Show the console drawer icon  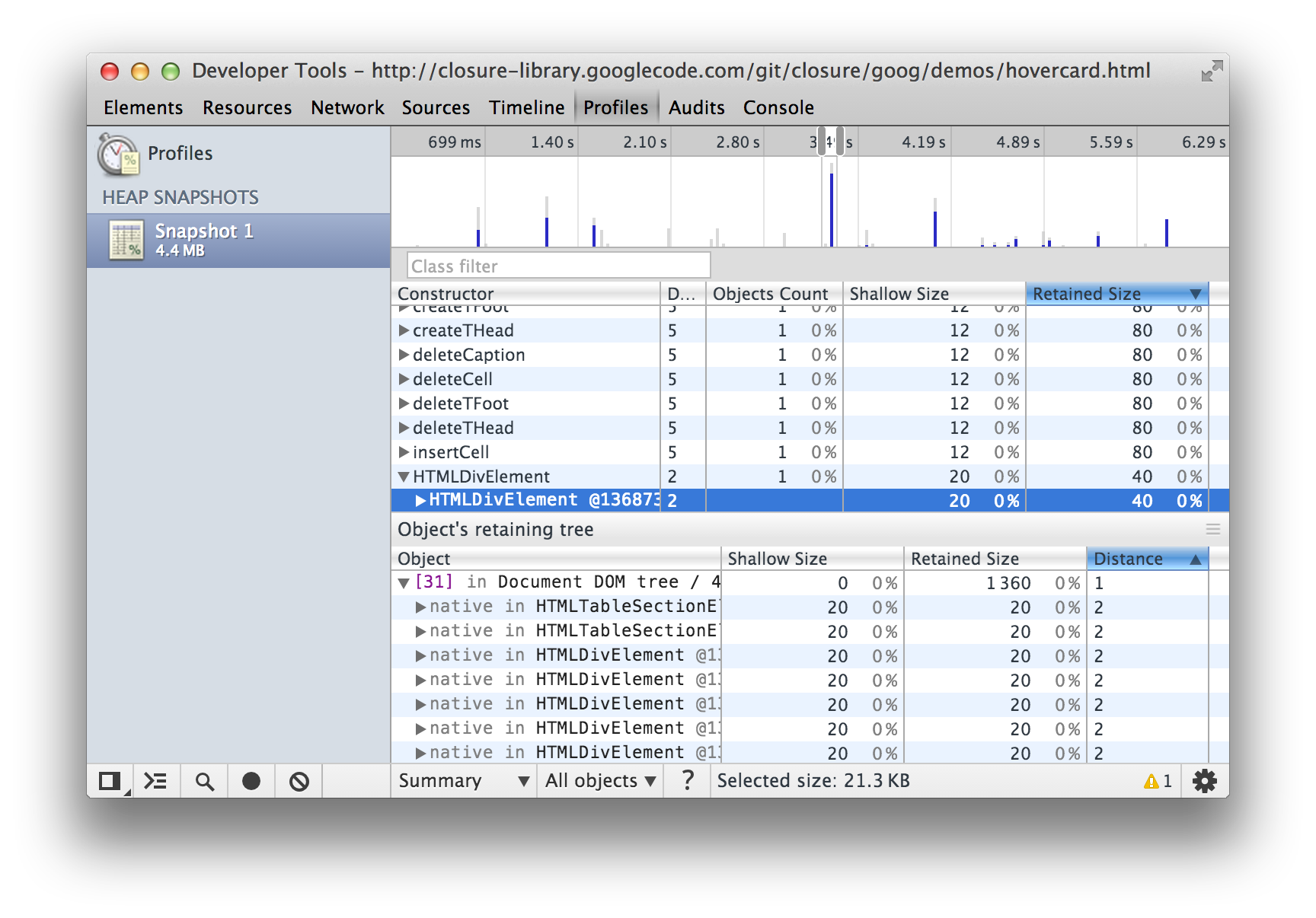click(x=156, y=781)
